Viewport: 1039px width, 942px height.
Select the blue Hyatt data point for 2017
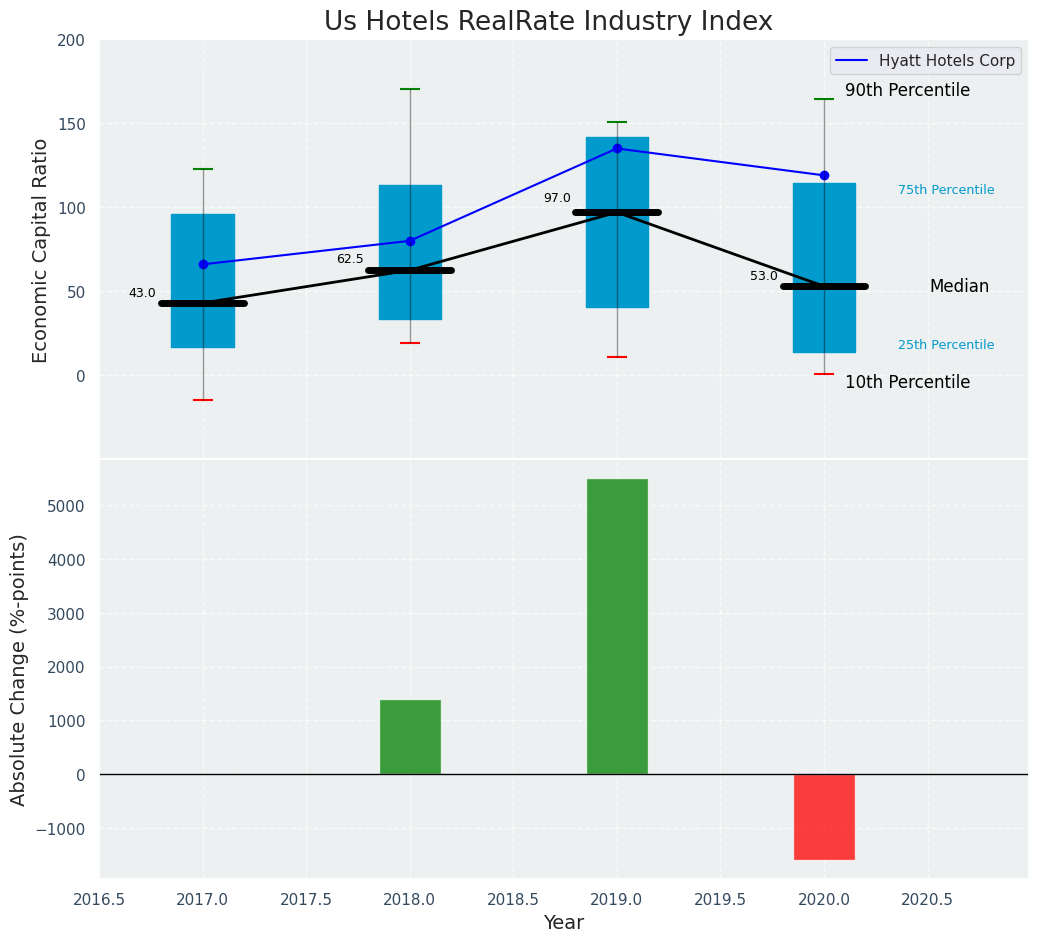[x=203, y=264]
